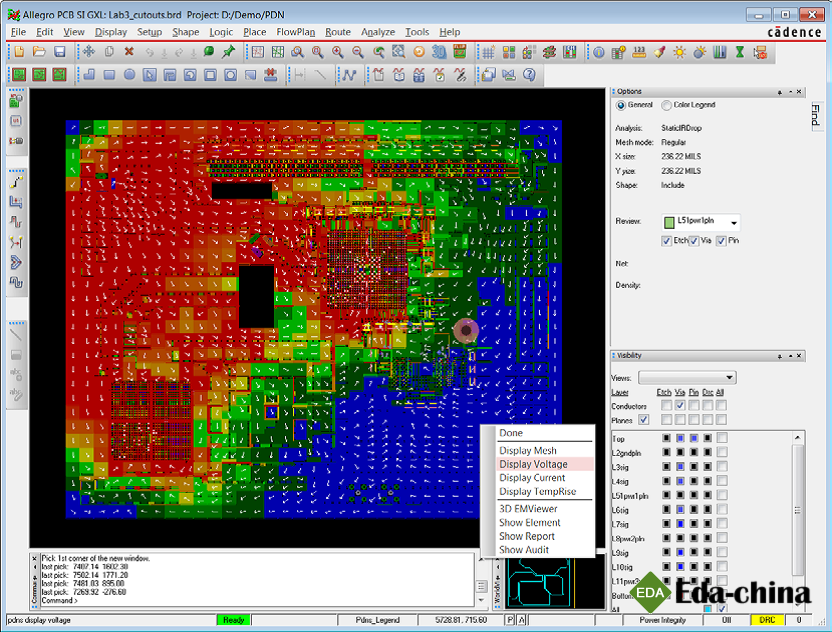Click the yellow sun icon
The width and height of the screenshot is (832, 632).
(679, 52)
